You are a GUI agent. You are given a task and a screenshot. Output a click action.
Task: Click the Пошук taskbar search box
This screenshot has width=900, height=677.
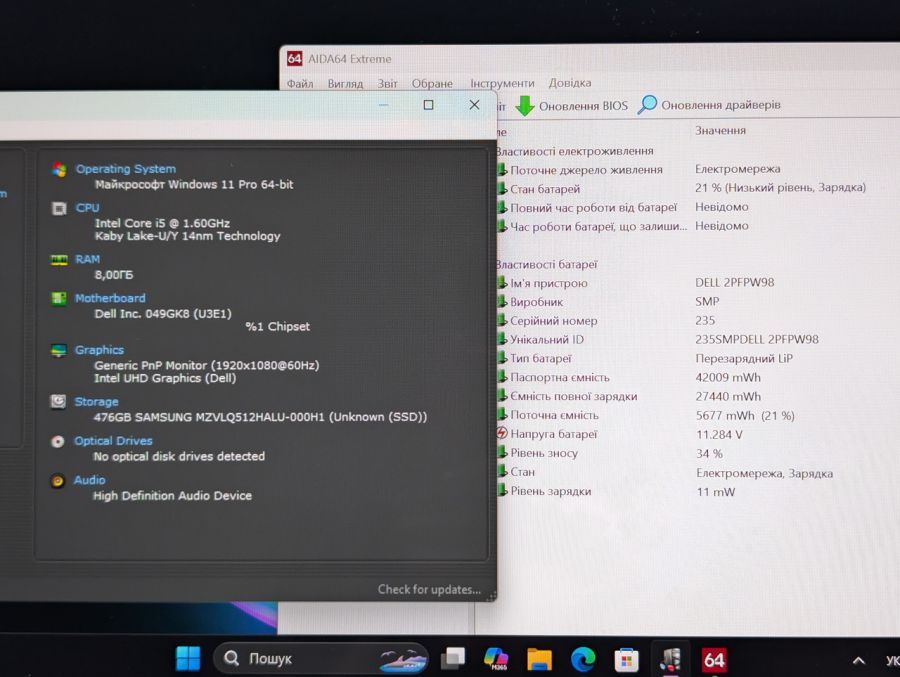click(x=321, y=658)
